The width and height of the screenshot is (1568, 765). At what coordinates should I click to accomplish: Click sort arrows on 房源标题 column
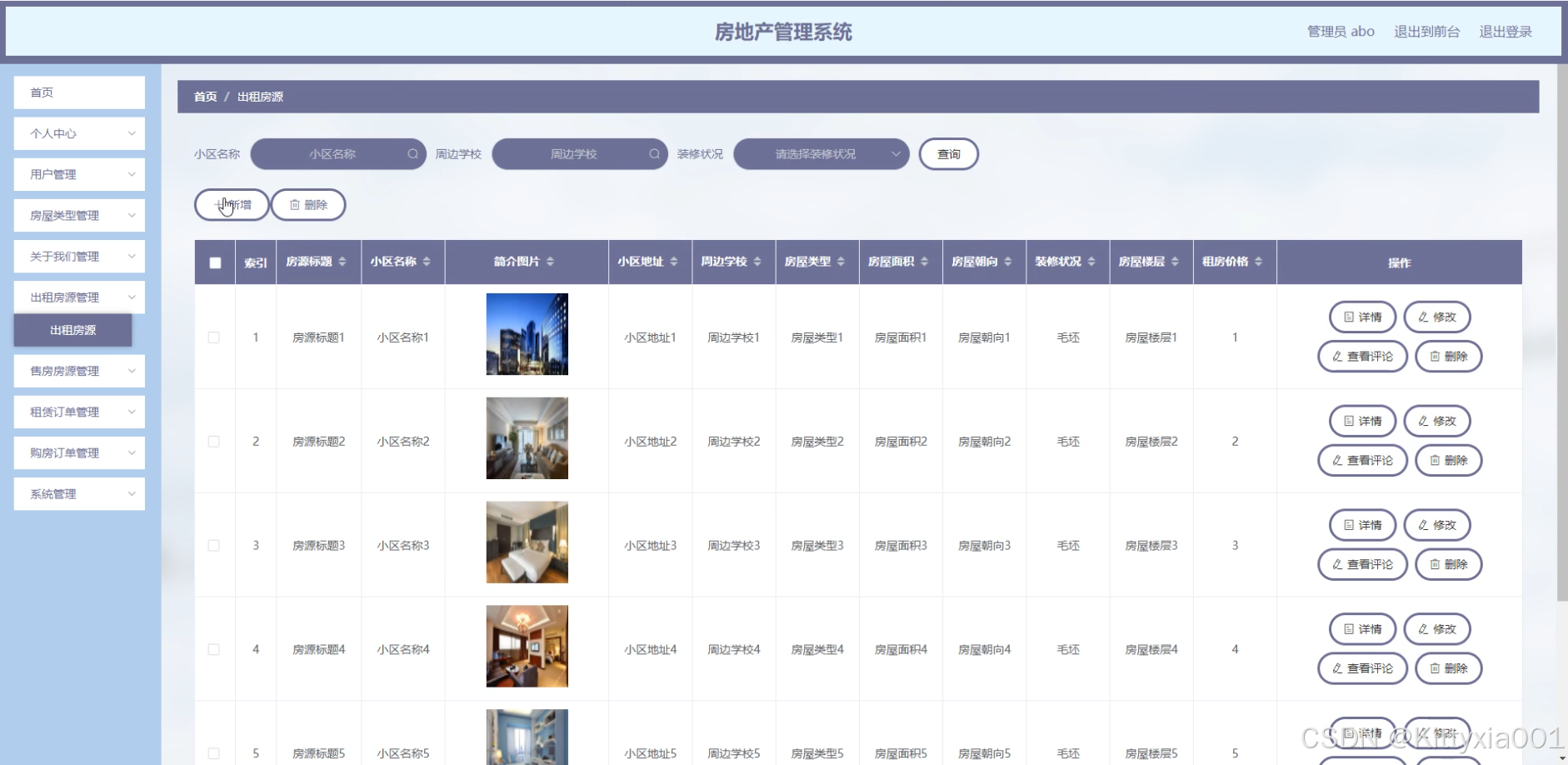click(x=342, y=262)
